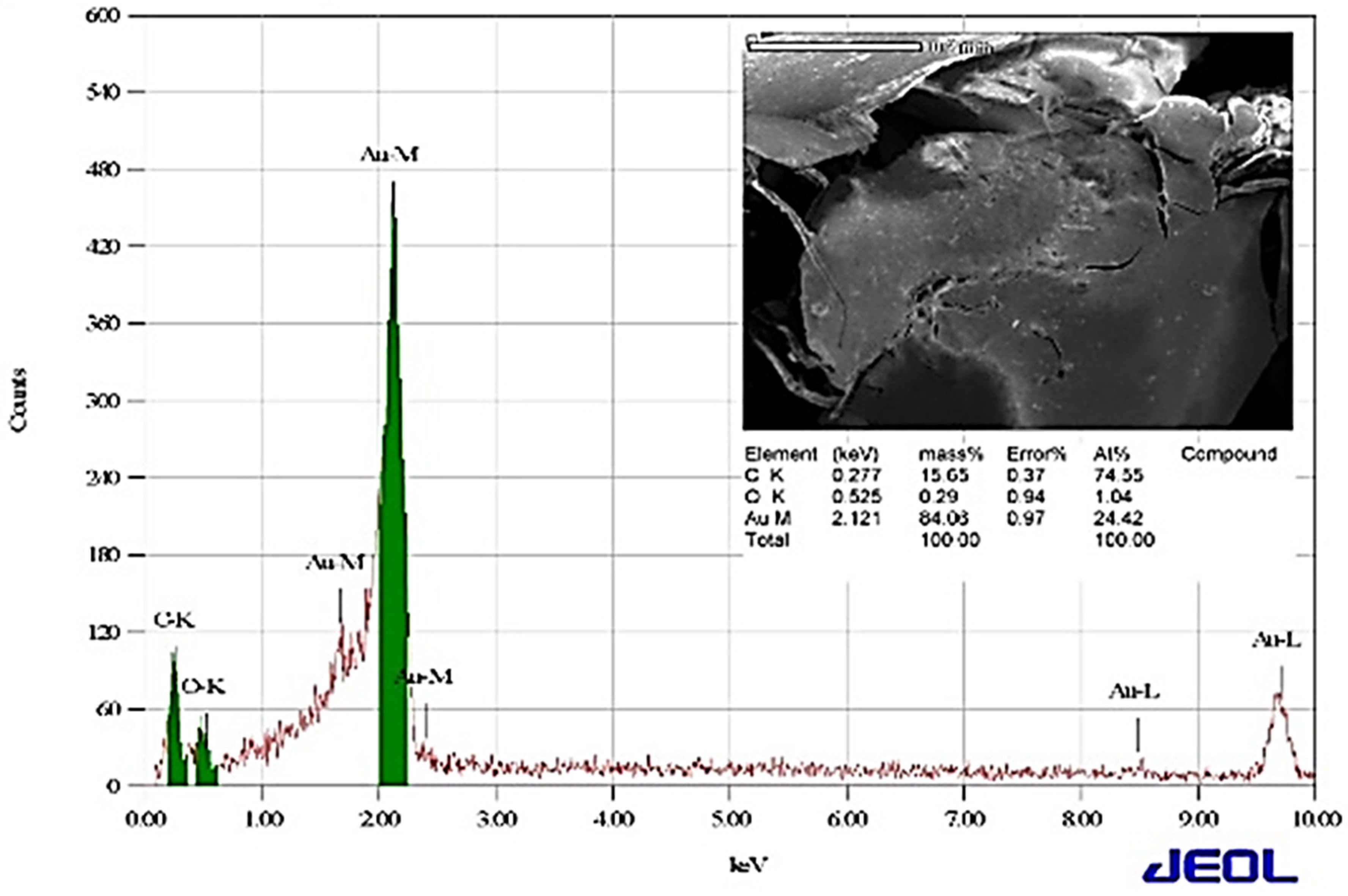Image resolution: width=1348 pixels, height=896 pixels.
Task: Click the 'Compound' column header
Action: click(x=1228, y=454)
